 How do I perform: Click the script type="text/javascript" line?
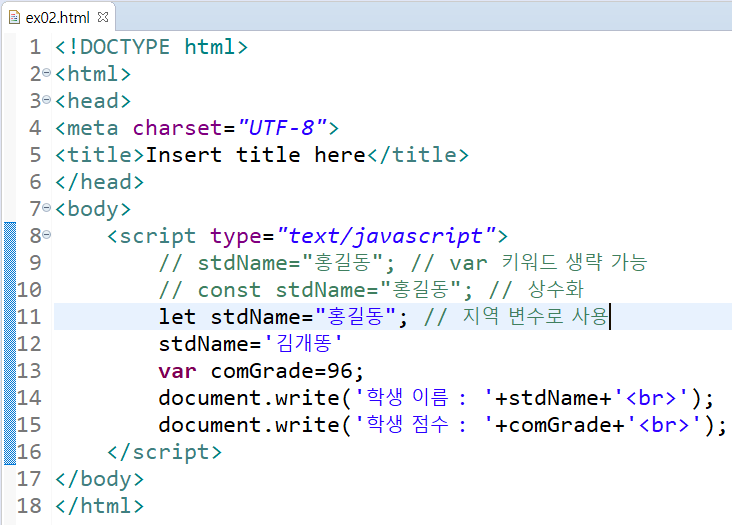307,236
